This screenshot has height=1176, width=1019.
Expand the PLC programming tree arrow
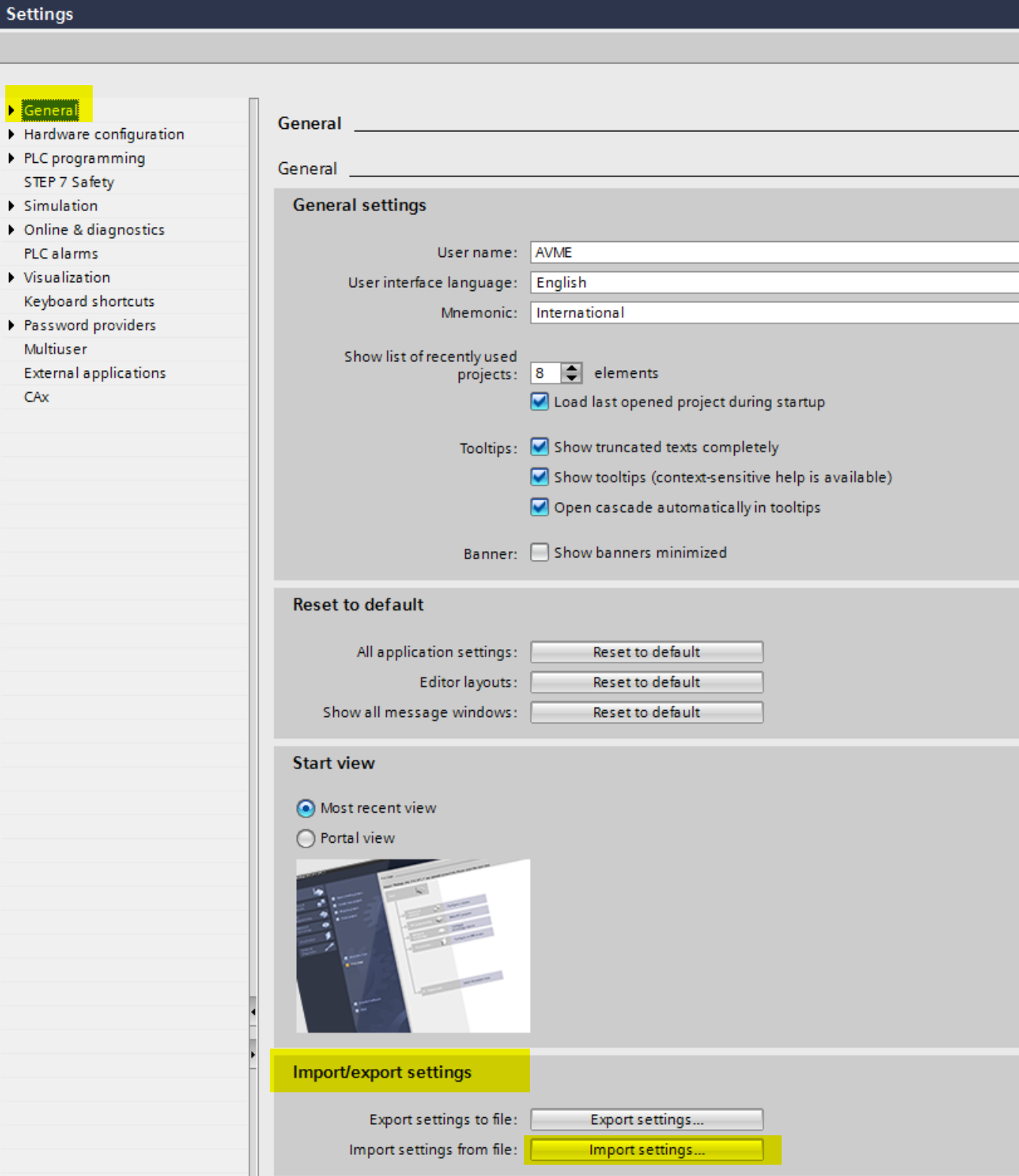(11, 158)
